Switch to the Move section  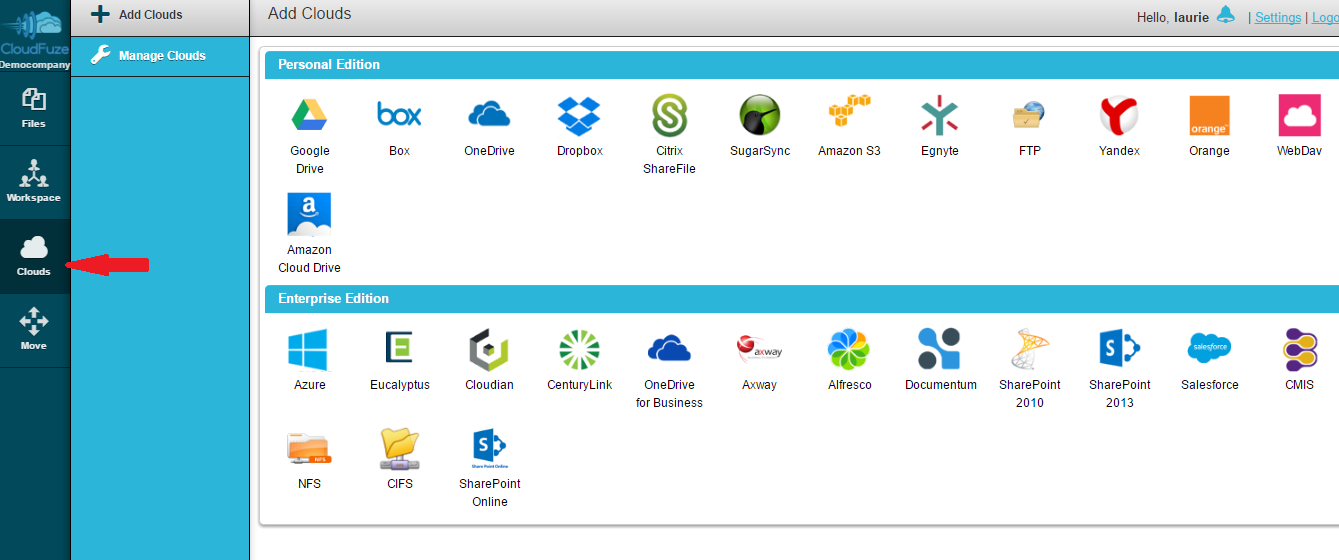(x=34, y=331)
